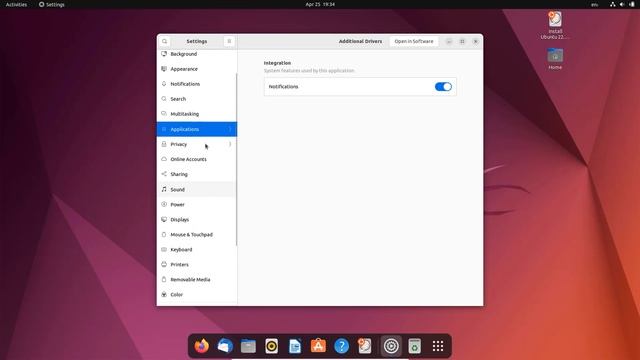Click the settings sidebar scrollbar
640x360 pixels.
click(x=236, y=159)
